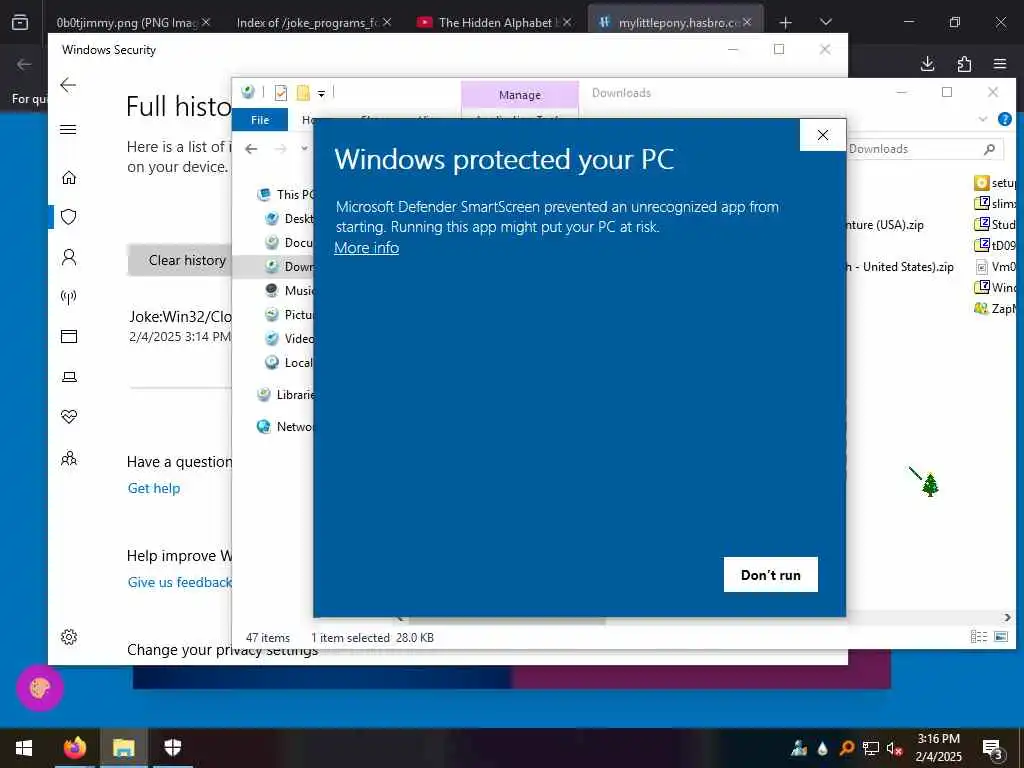Open Account protection person icon
Screen dimensions: 1024x768
(69, 257)
